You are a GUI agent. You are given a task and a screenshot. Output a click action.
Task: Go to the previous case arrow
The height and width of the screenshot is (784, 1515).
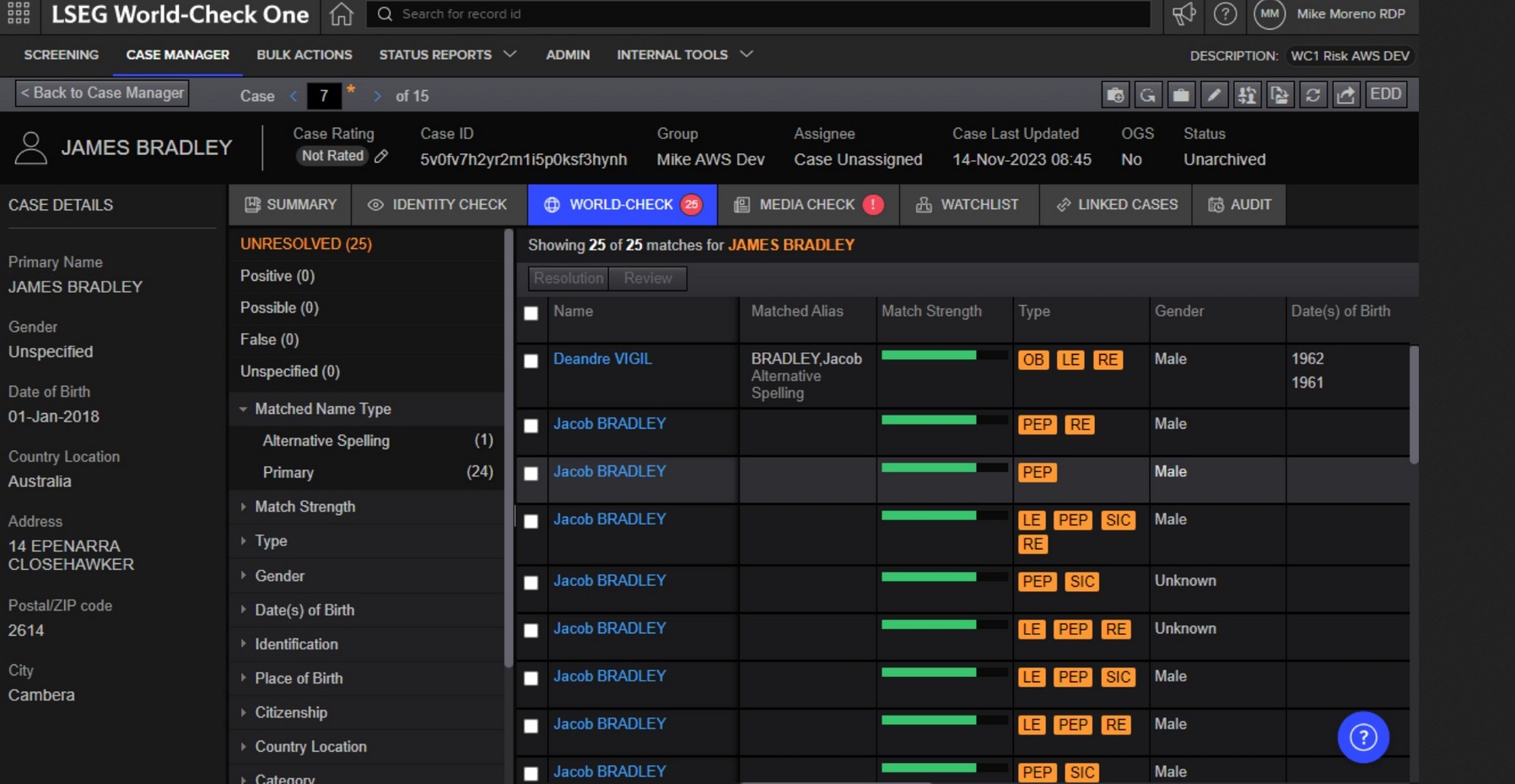click(x=294, y=96)
